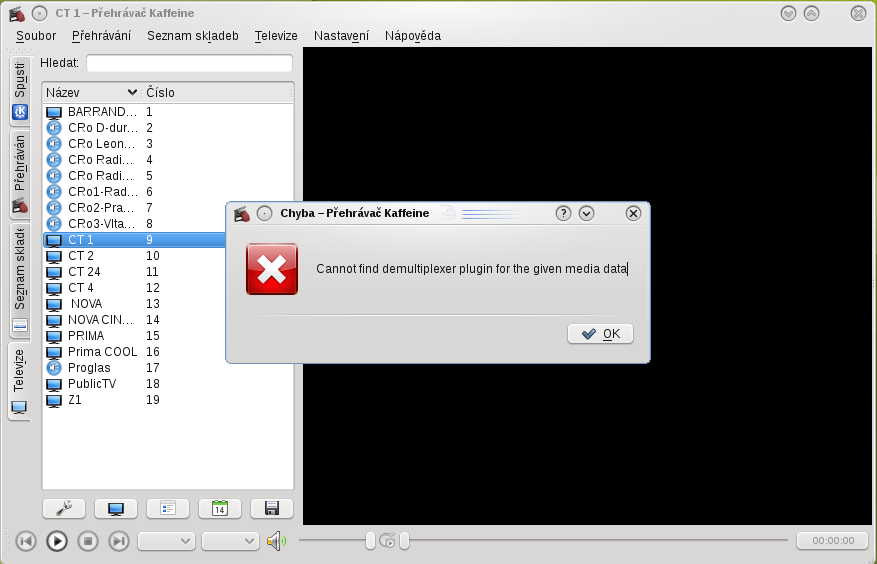Minimize the main Kaffeine window

pos(788,13)
